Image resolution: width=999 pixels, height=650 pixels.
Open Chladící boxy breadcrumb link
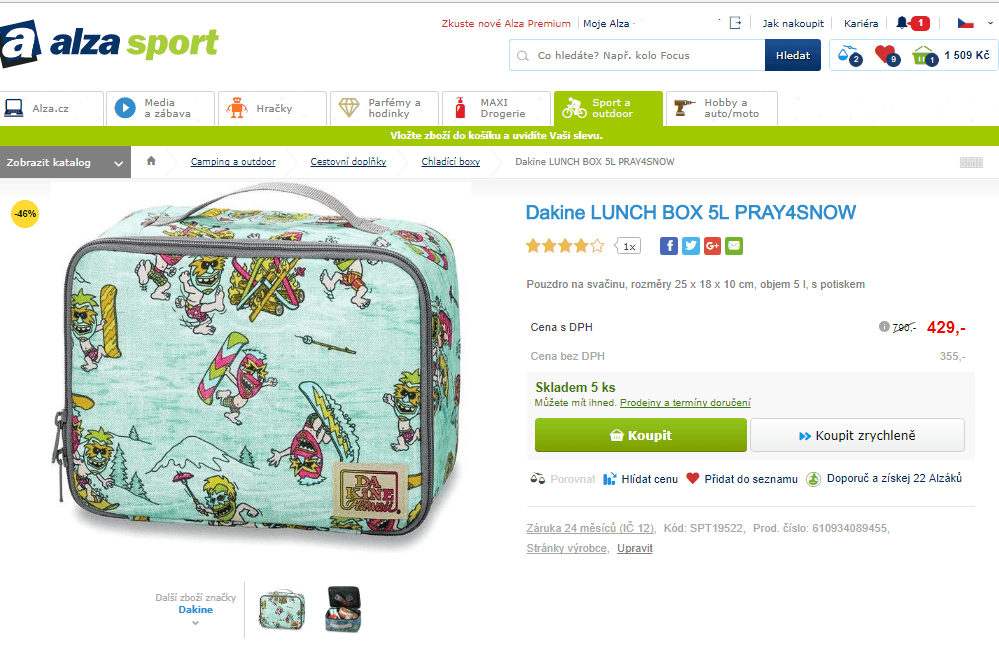click(450, 162)
